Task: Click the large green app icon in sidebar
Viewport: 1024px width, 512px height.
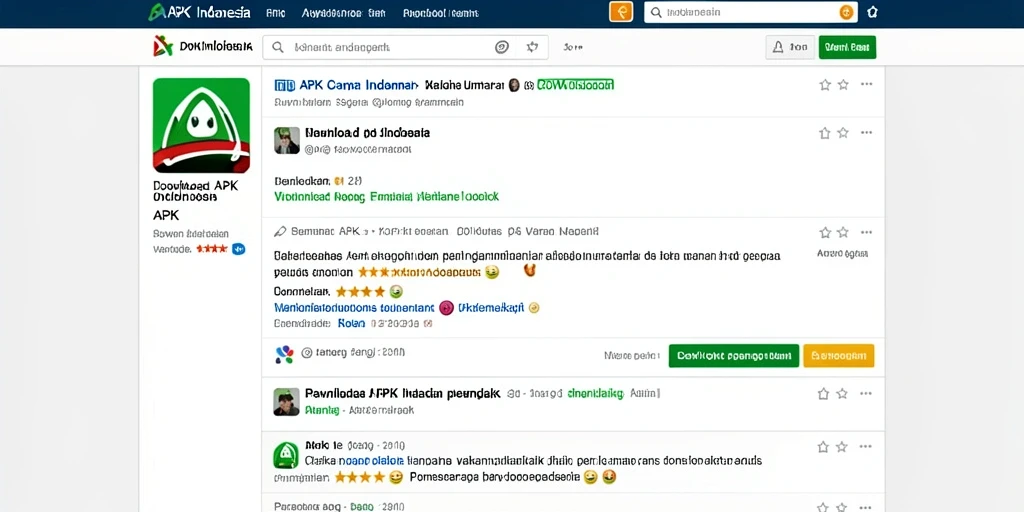Action: coord(201,125)
